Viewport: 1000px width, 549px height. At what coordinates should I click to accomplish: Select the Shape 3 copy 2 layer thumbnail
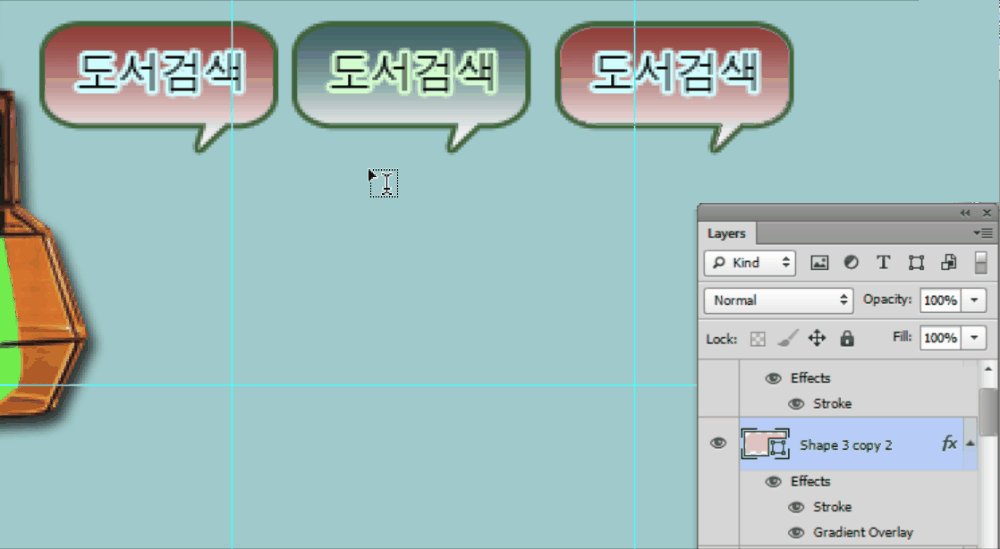[x=765, y=444]
